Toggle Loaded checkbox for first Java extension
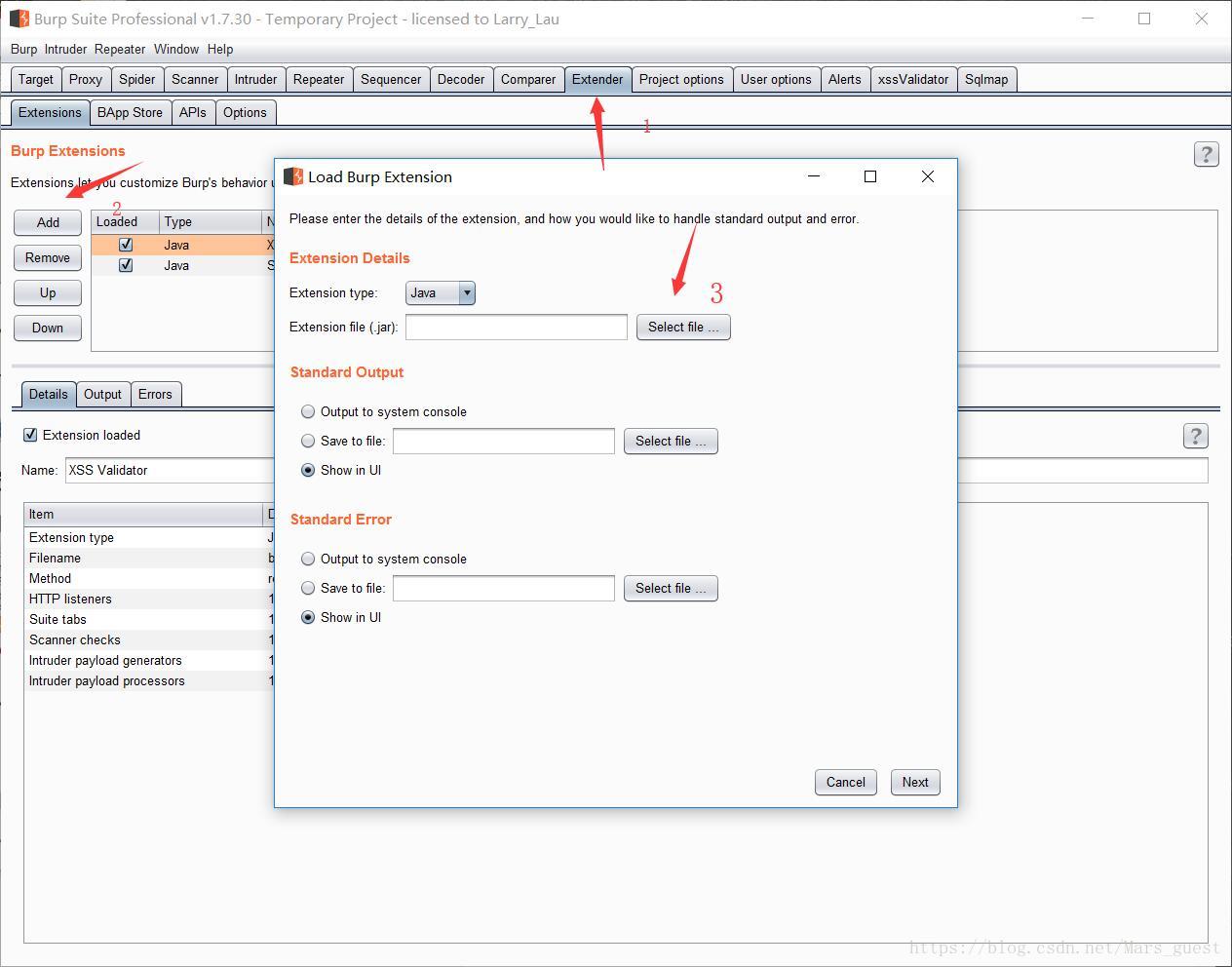 click(x=126, y=245)
